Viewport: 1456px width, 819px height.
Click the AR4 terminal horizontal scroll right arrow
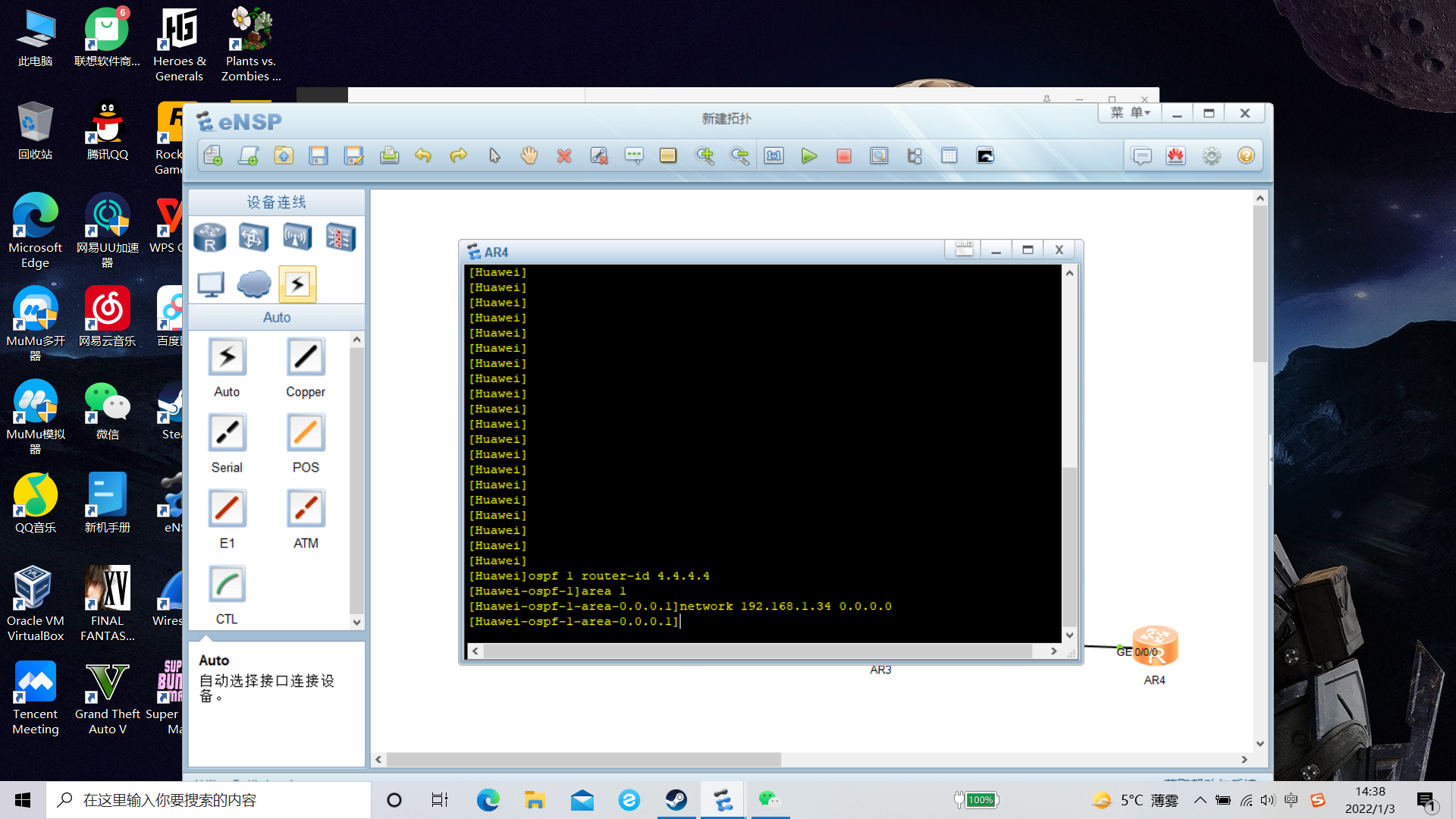[x=1053, y=651]
